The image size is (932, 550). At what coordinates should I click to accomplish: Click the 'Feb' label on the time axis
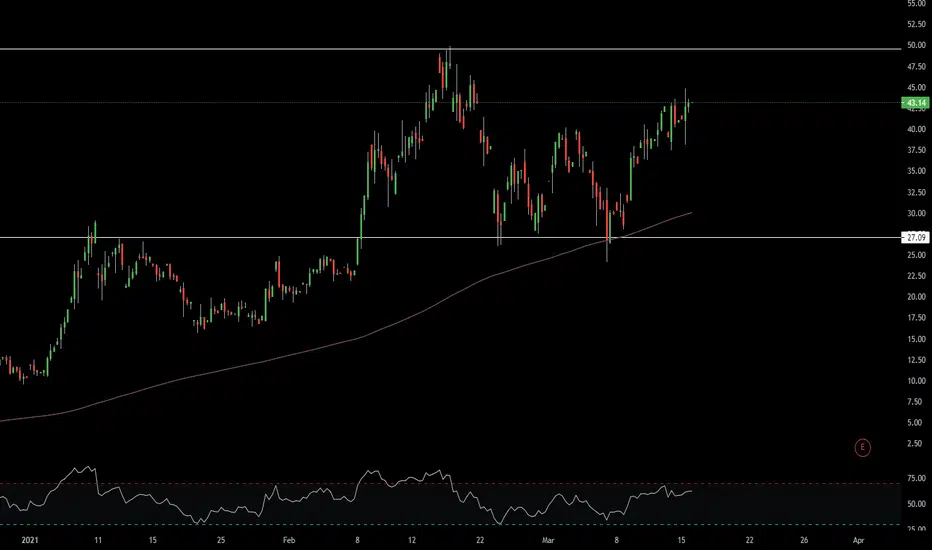pos(289,540)
